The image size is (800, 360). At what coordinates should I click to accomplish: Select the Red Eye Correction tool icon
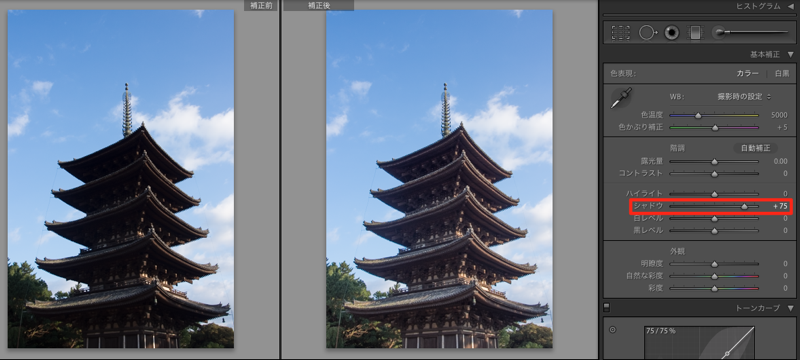point(672,33)
